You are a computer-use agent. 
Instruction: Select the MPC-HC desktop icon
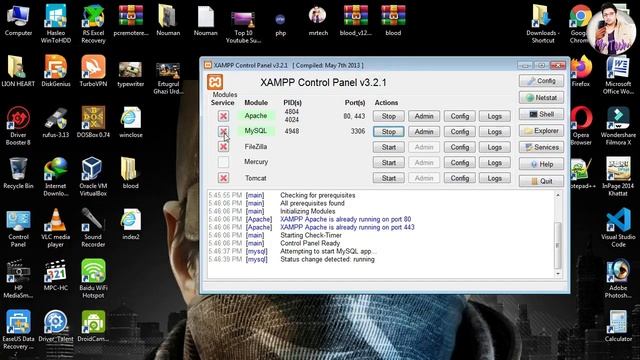(x=56, y=275)
